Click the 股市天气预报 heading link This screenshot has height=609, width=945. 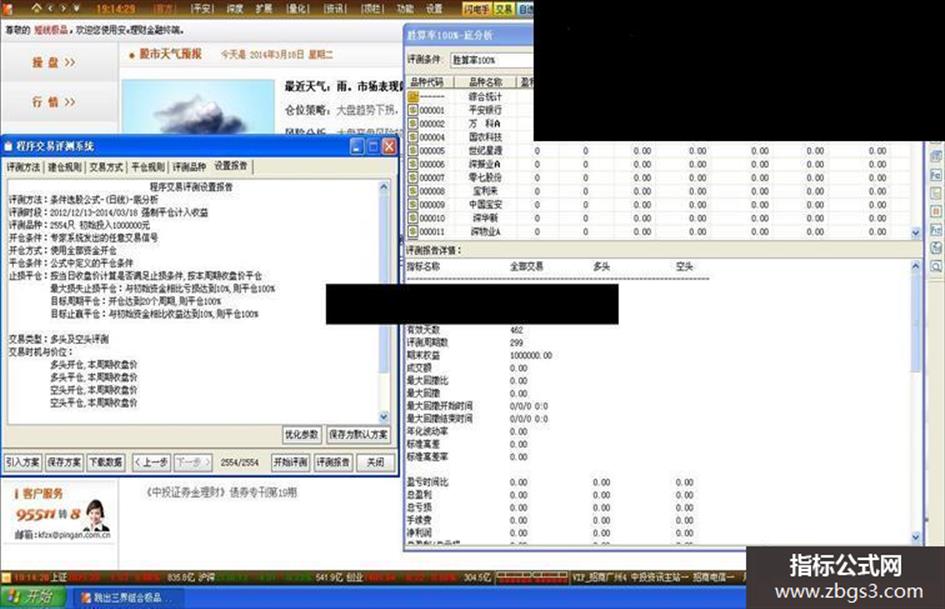pos(171,54)
